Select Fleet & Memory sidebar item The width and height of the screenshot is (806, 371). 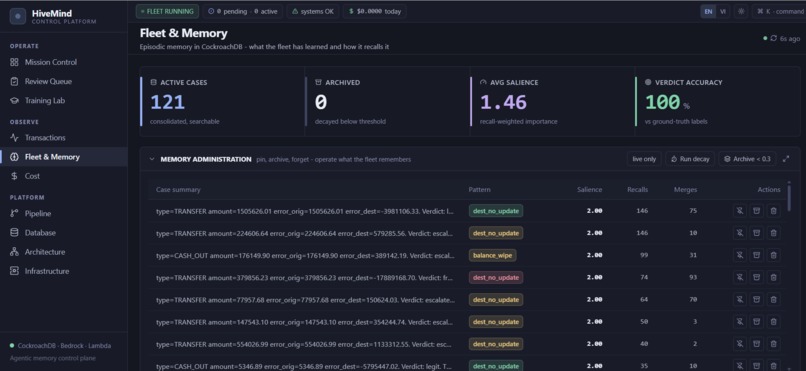[64, 157]
